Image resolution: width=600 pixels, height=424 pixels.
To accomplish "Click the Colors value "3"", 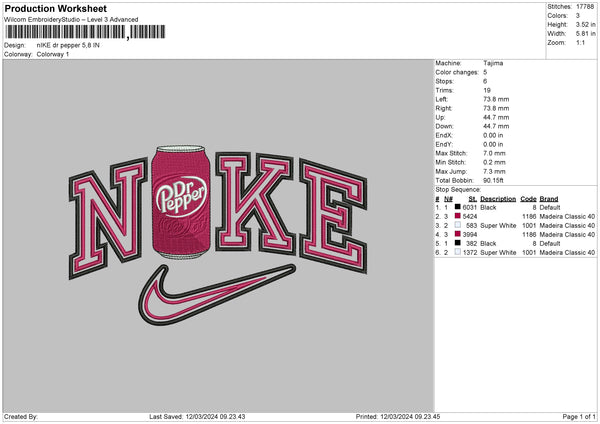I will pos(578,16).
